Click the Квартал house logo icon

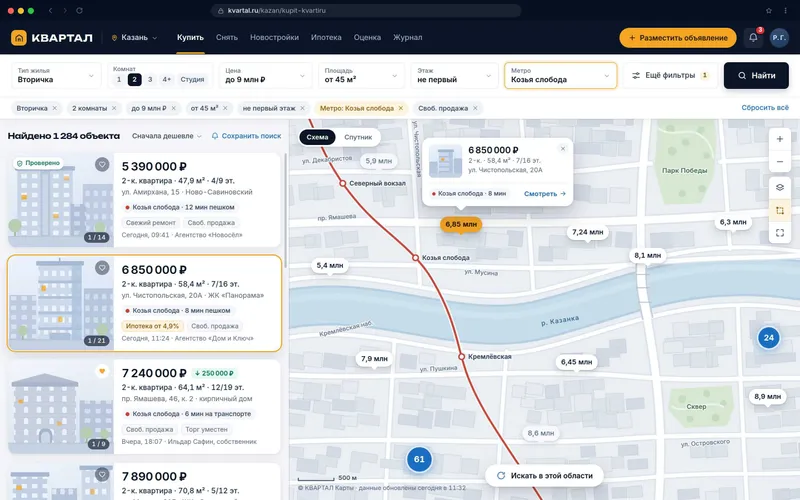[19, 37]
